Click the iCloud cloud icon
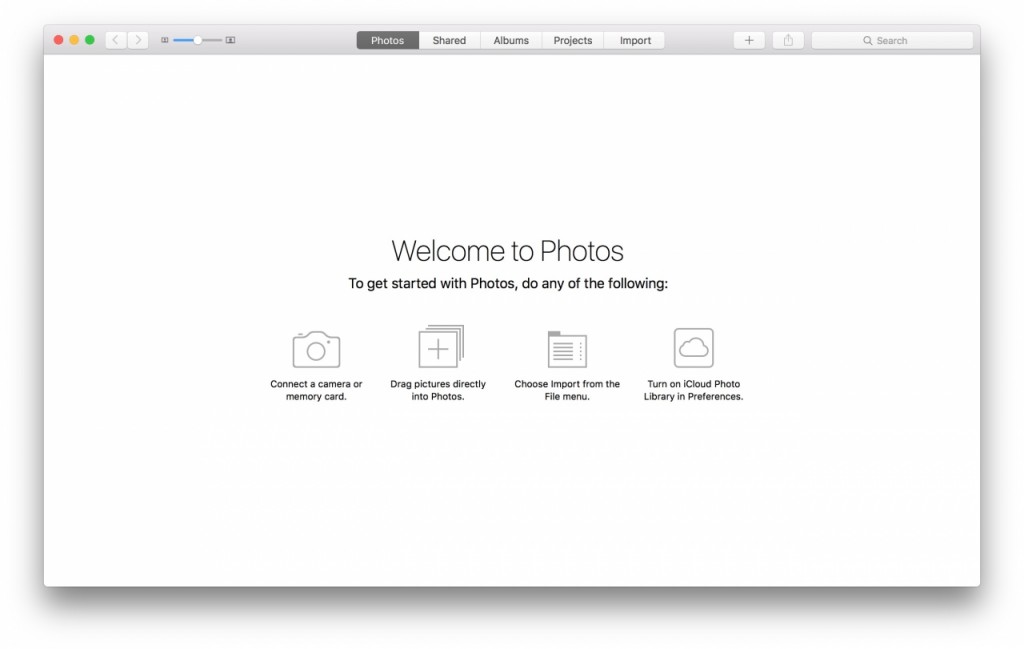The width and height of the screenshot is (1024, 649). click(694, 348)
